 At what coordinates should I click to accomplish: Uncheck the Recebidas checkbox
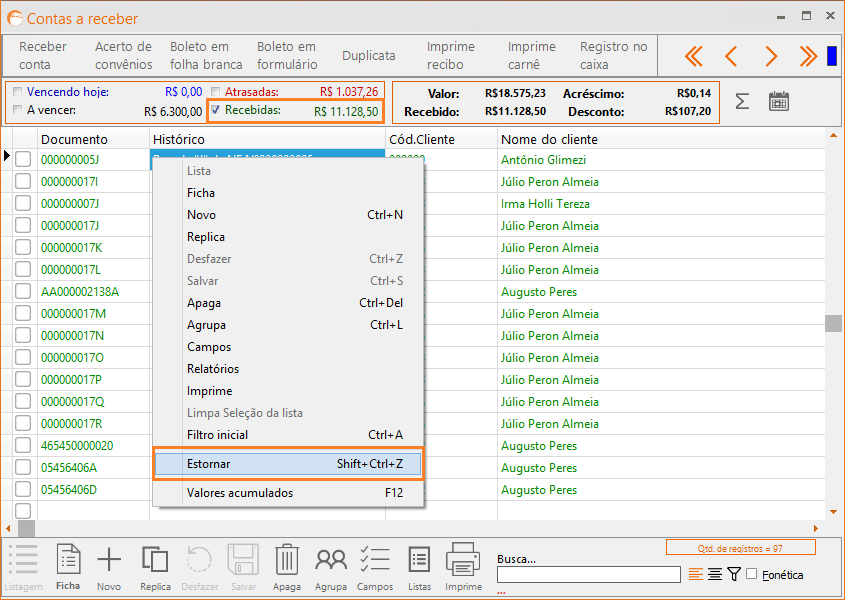click(x=216, y=110)
